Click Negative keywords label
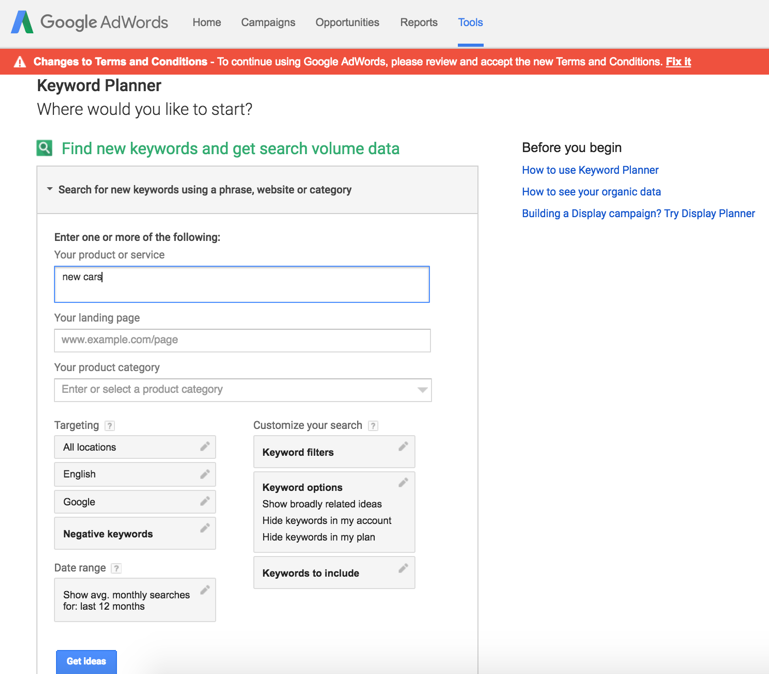 pos(108,534)
